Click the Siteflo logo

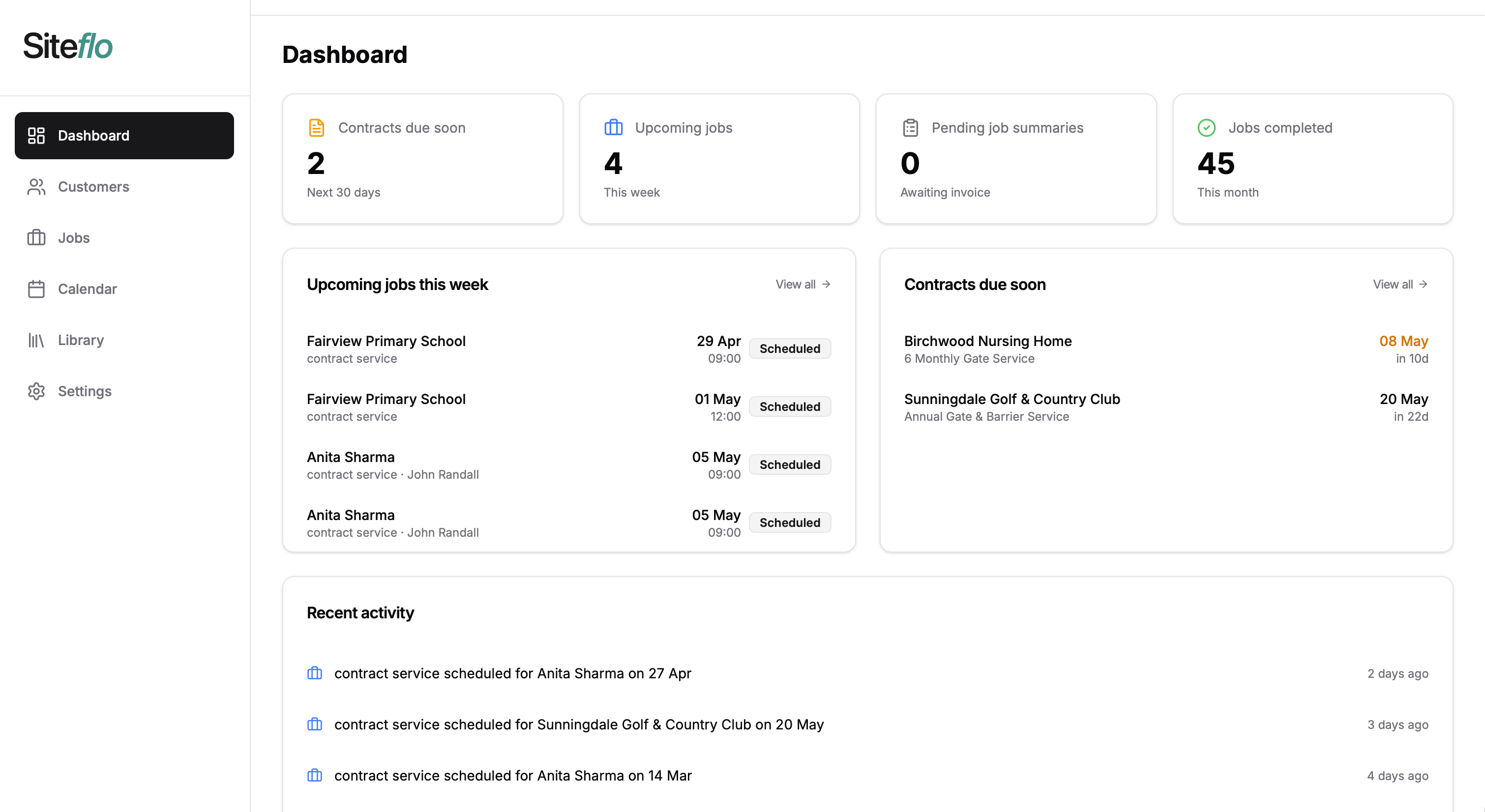[x=68, y=46]
